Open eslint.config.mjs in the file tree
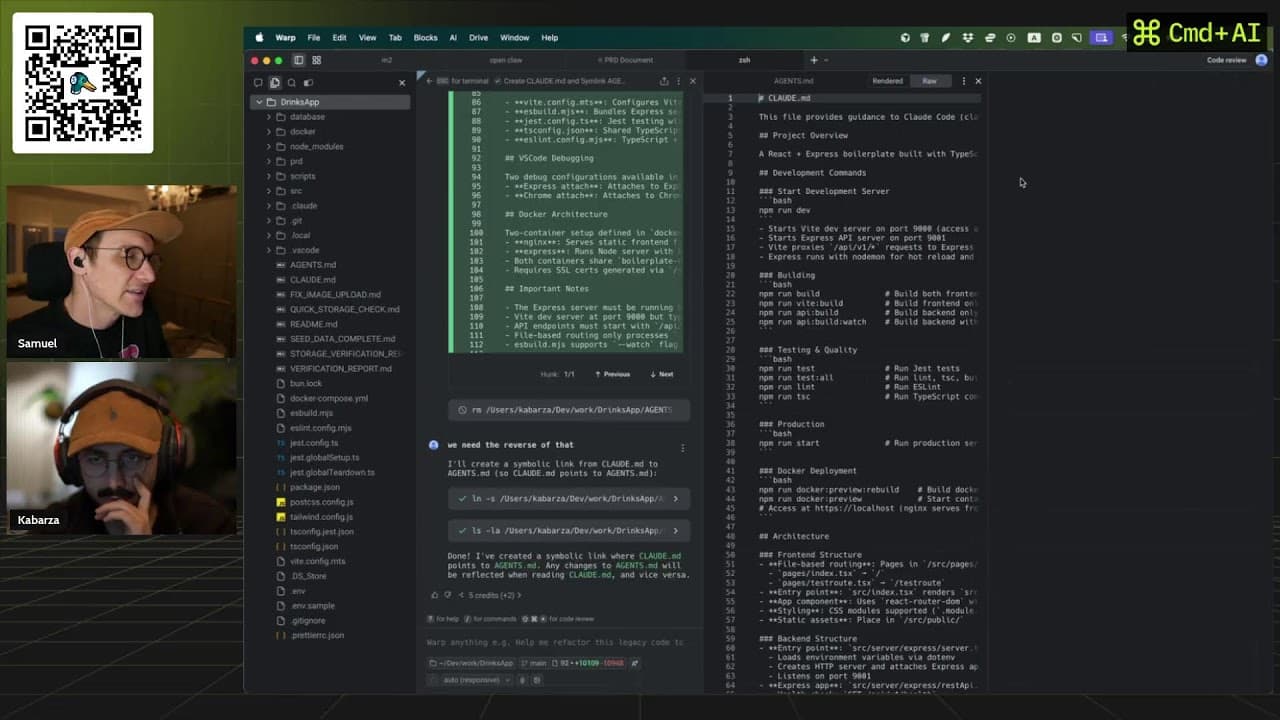Image resolution: width=1280 pixels, height=720 pixels. [x=320, y=428]
